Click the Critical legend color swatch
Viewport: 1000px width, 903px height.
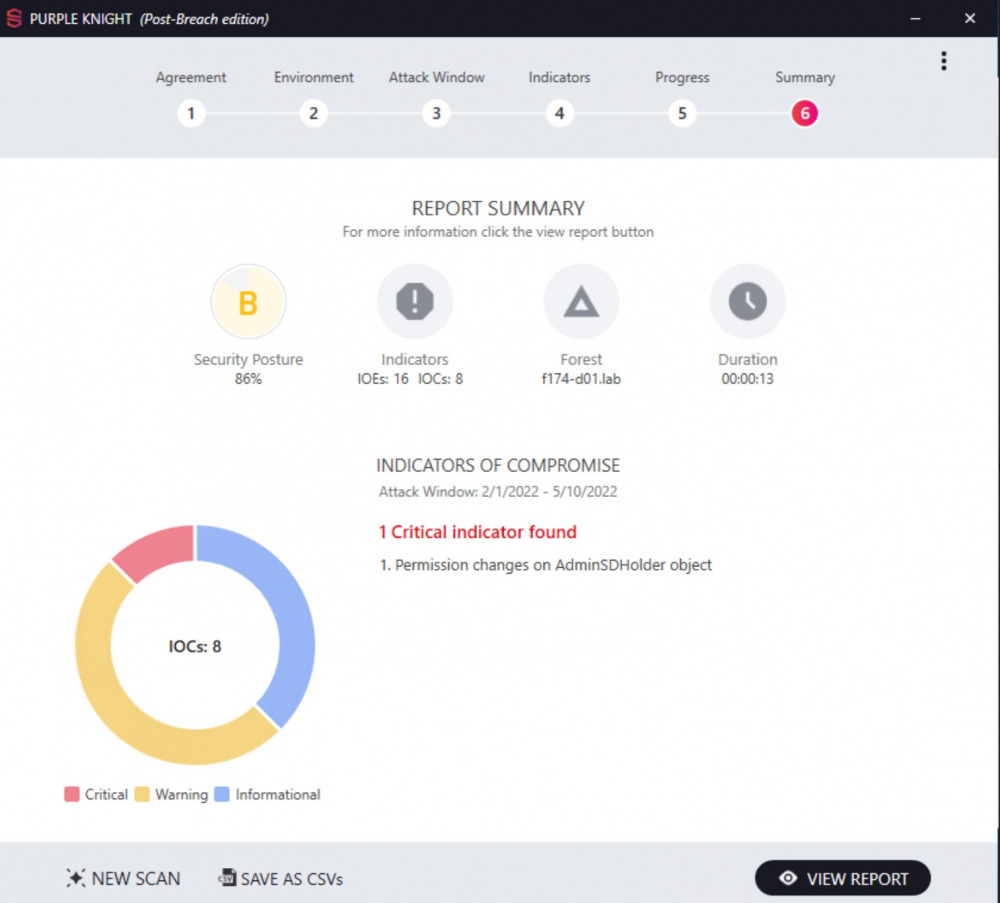coord(72,794)
